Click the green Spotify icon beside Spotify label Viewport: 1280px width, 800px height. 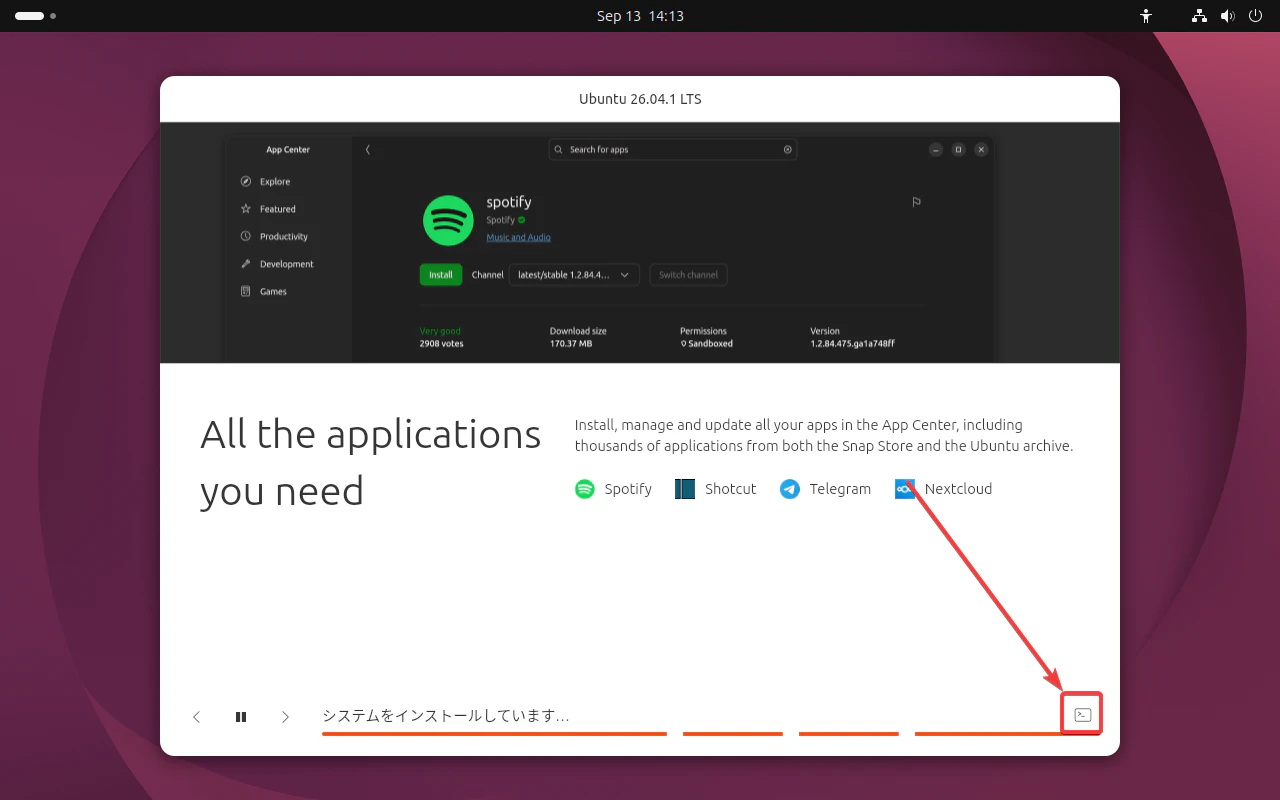[x=585, y=489]
